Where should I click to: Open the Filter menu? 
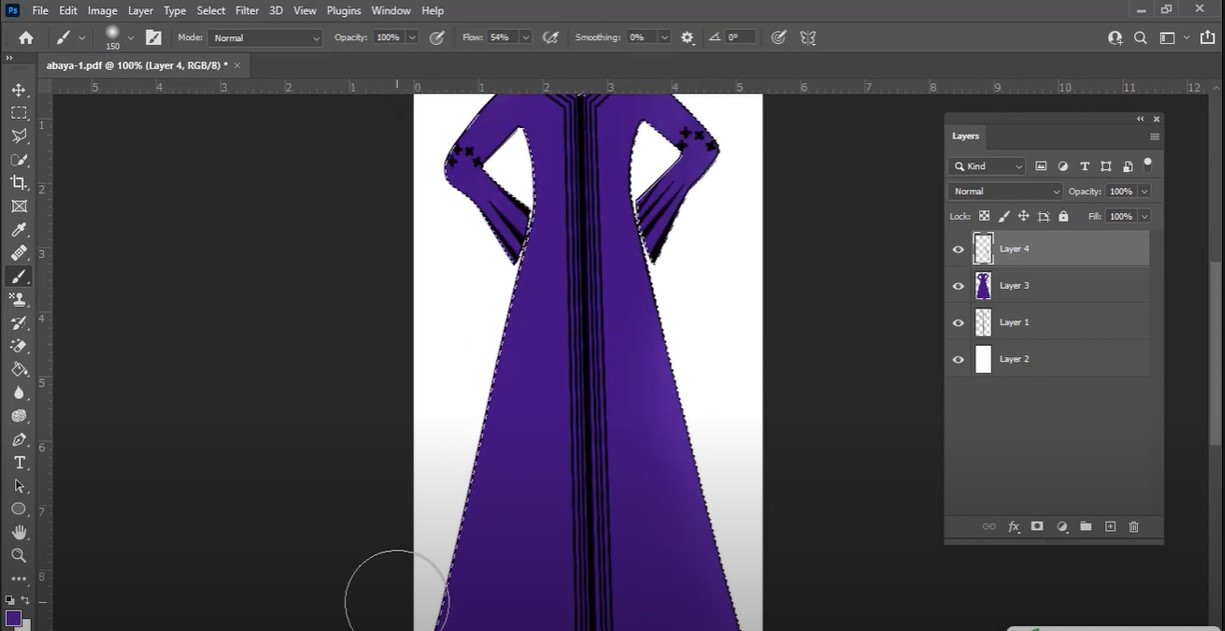(247, 10)
